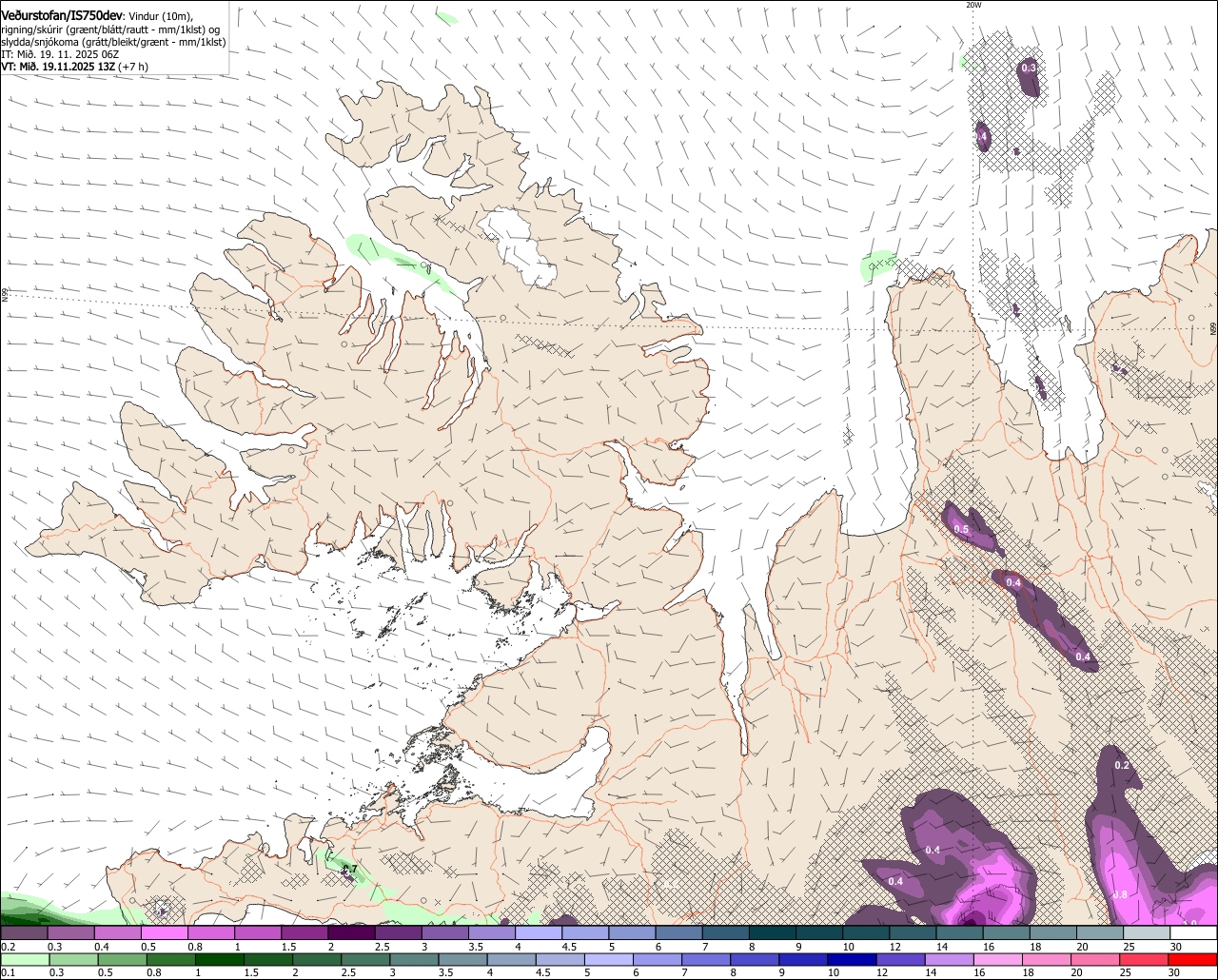Pick upper-scale swatch between 6 and 7
The image size is (1218, 980).
pyautogui.click(x=678, y=933)
